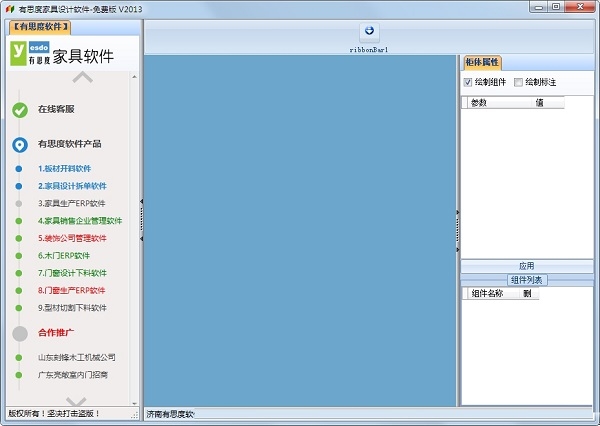Viewport: 600px width, 426px height.
Task: Click the ribbonBar1 blue arrow icon
Action: point(369,31)
